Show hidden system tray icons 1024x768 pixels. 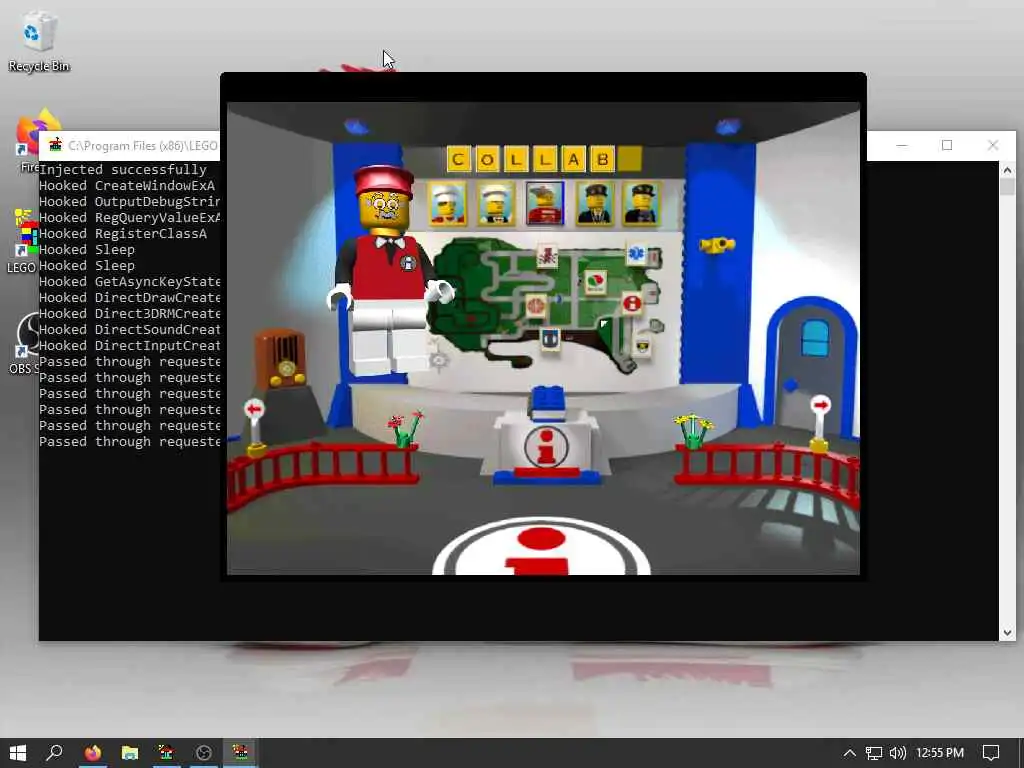tap(849, 753)
